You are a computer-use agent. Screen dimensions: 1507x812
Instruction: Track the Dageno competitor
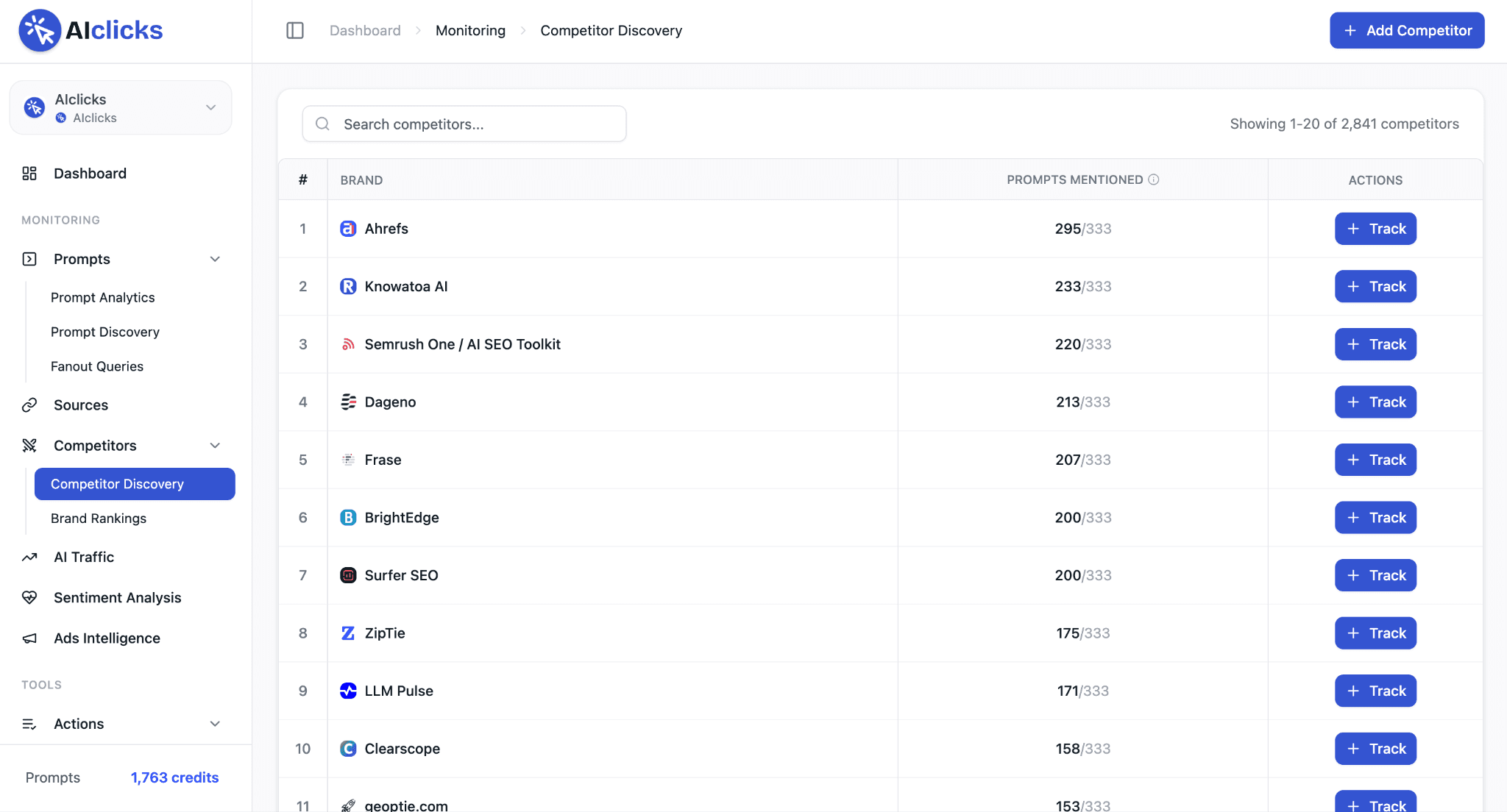[1375, 402]
